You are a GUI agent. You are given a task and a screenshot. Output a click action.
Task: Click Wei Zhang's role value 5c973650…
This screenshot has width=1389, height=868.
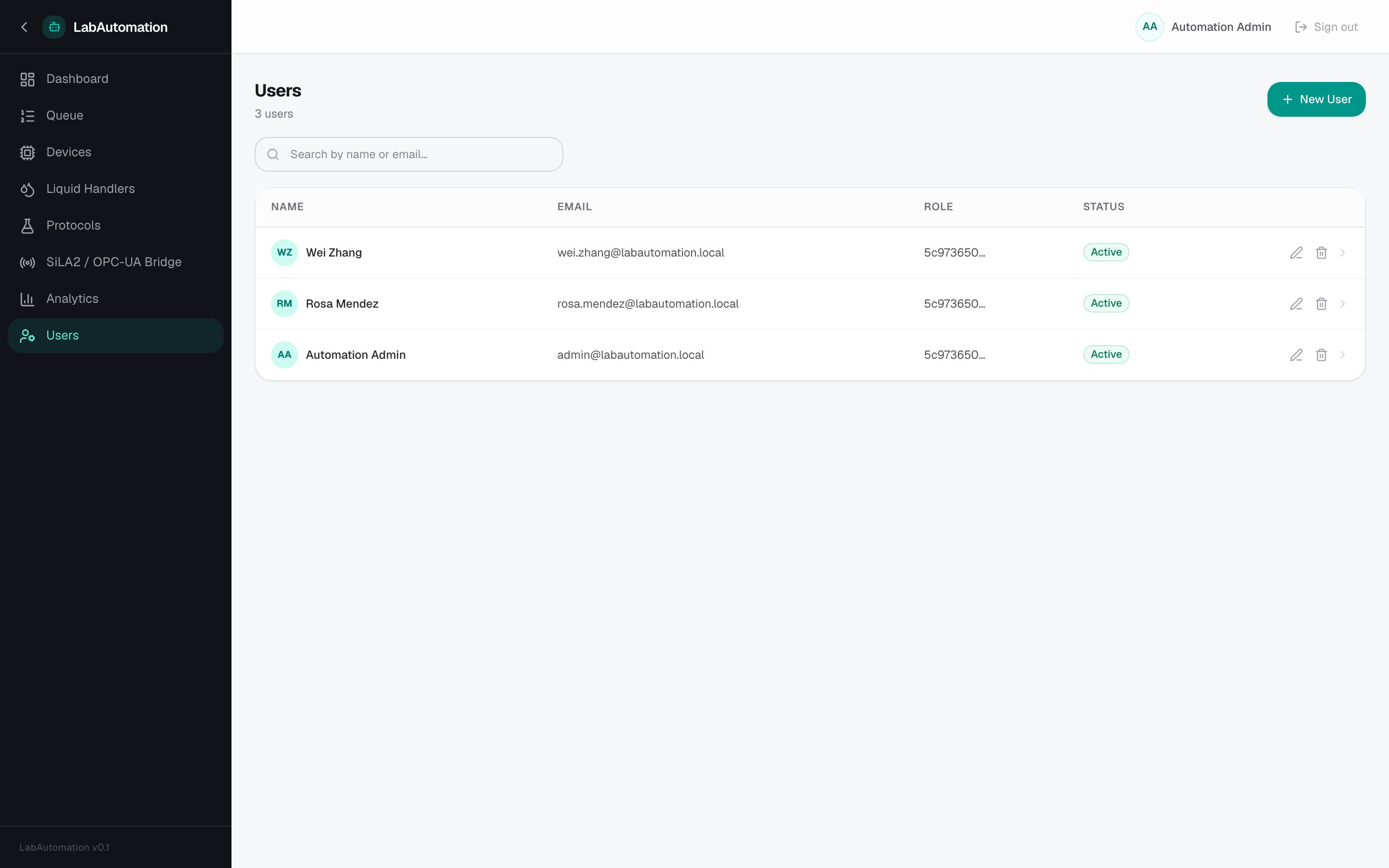pyautogui.click(x=954, y=253)
